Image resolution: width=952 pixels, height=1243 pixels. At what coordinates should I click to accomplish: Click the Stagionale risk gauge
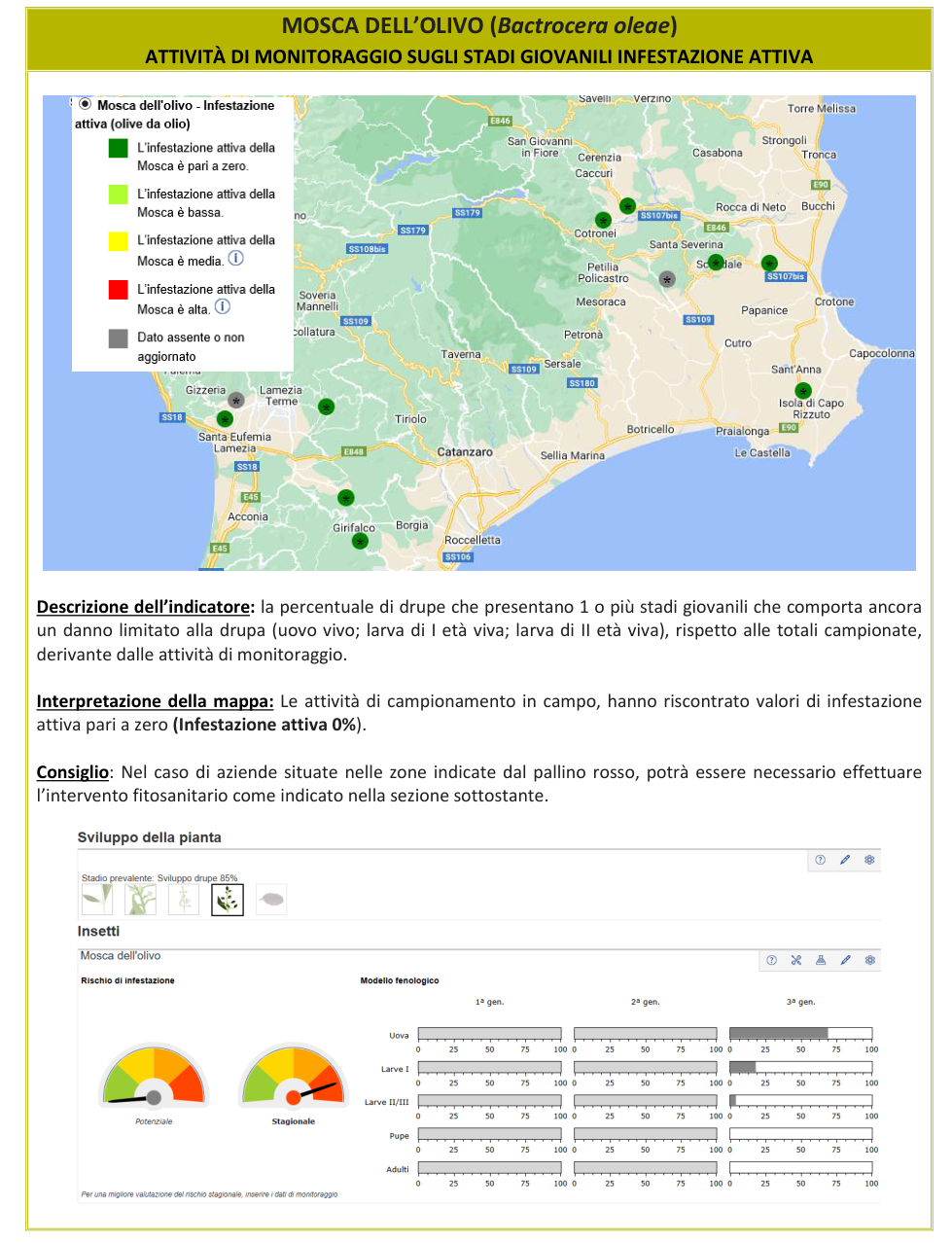294,1077
